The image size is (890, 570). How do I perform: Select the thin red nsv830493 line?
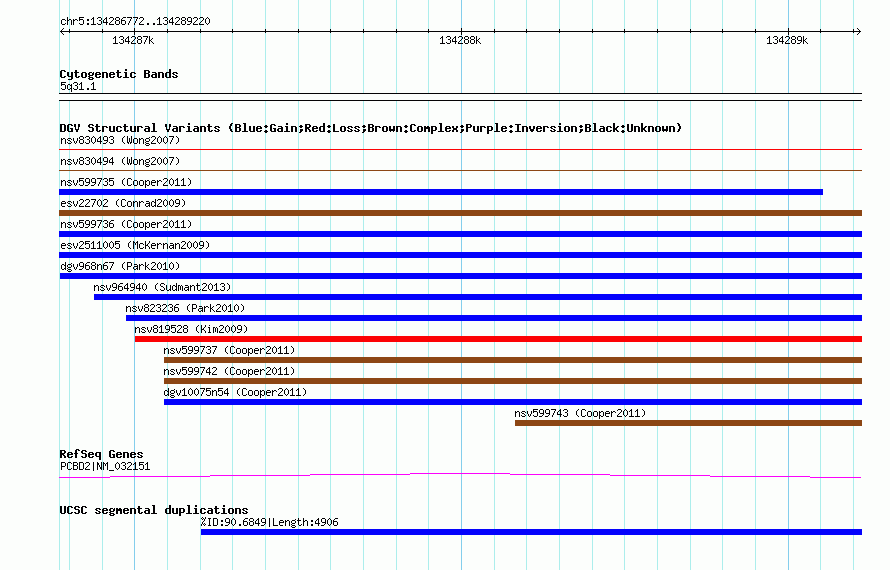click(x=461, y=150)
